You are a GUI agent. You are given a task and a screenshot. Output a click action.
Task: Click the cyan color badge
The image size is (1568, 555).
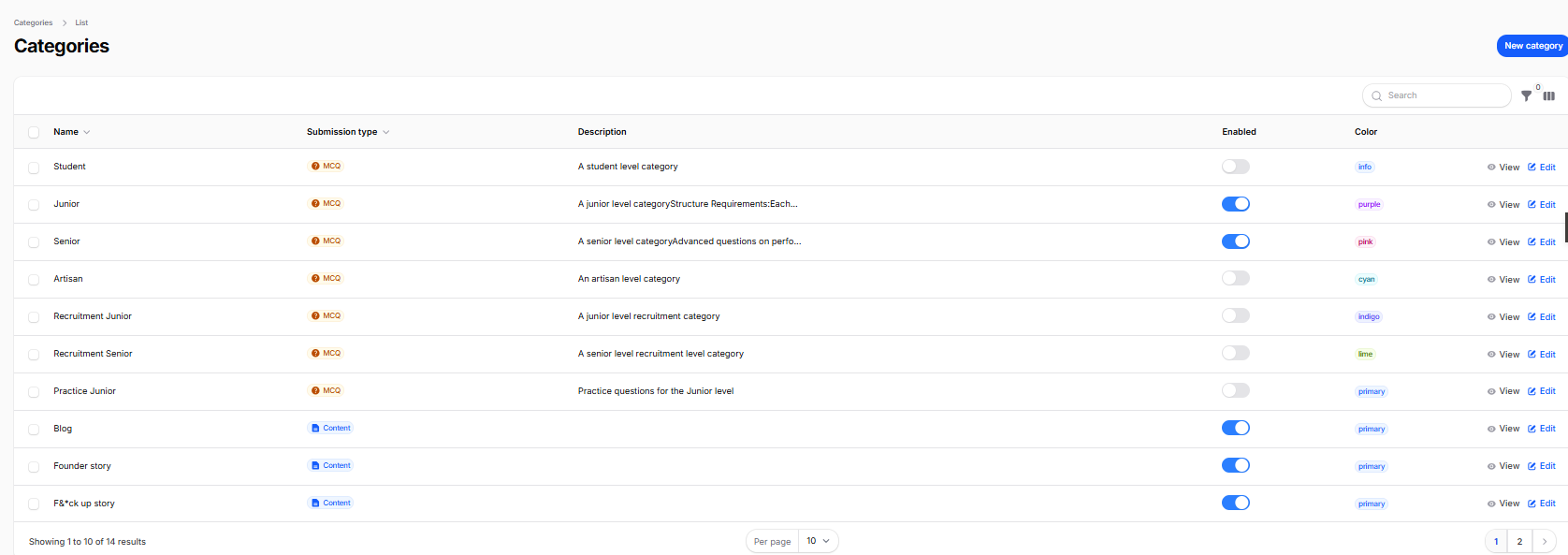tap(1366, 279)
